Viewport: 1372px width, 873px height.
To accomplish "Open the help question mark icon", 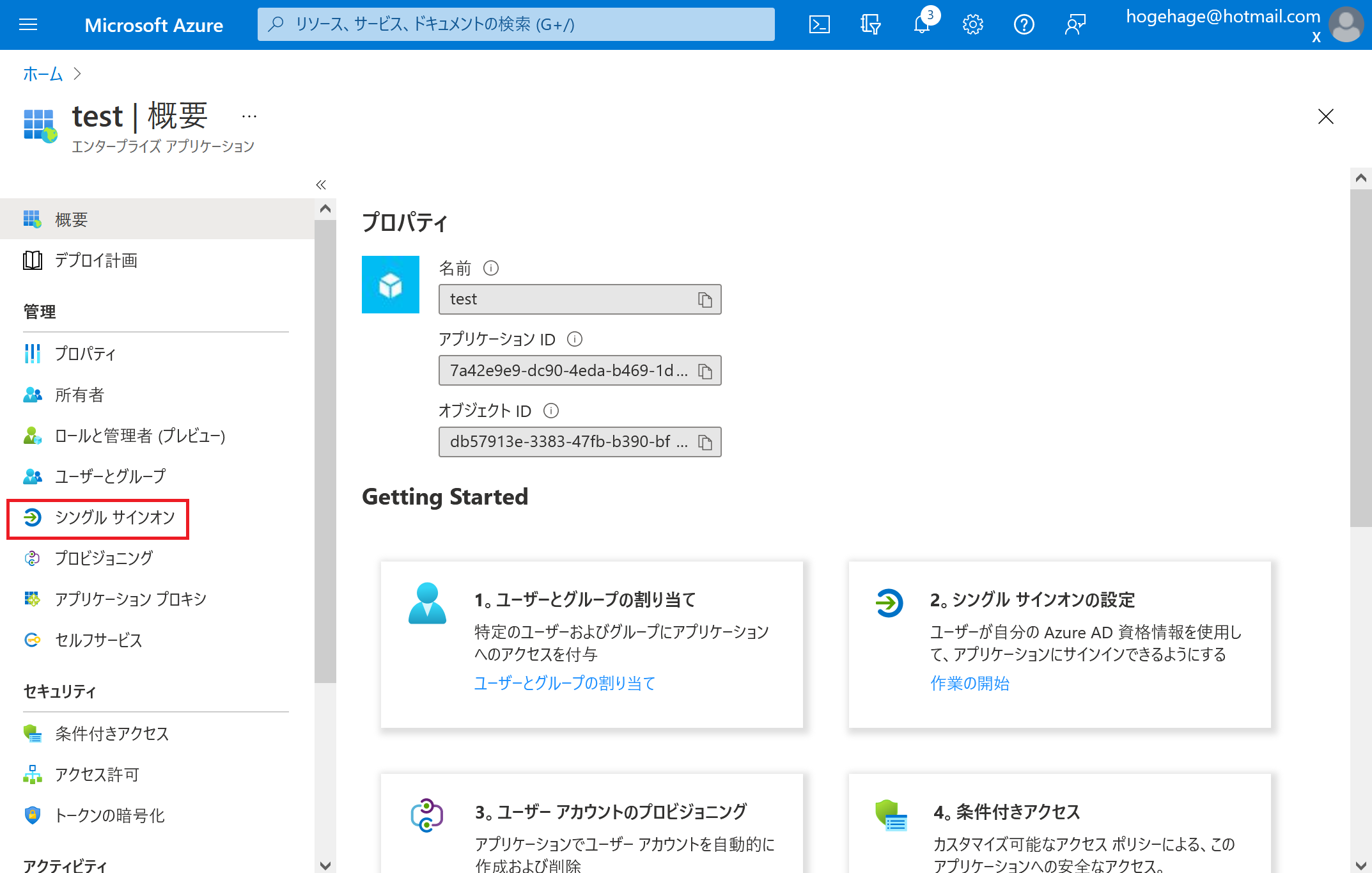I will 1024,24.
